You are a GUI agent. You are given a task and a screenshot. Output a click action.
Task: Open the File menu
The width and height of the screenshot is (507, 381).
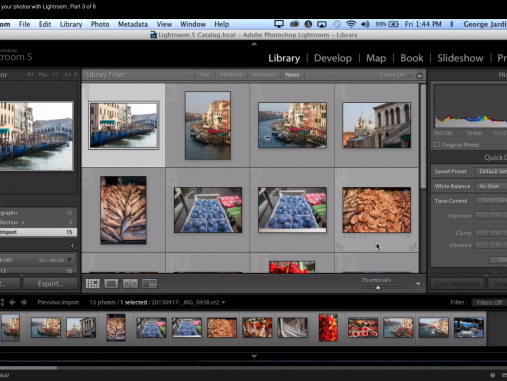coord(24,24)
